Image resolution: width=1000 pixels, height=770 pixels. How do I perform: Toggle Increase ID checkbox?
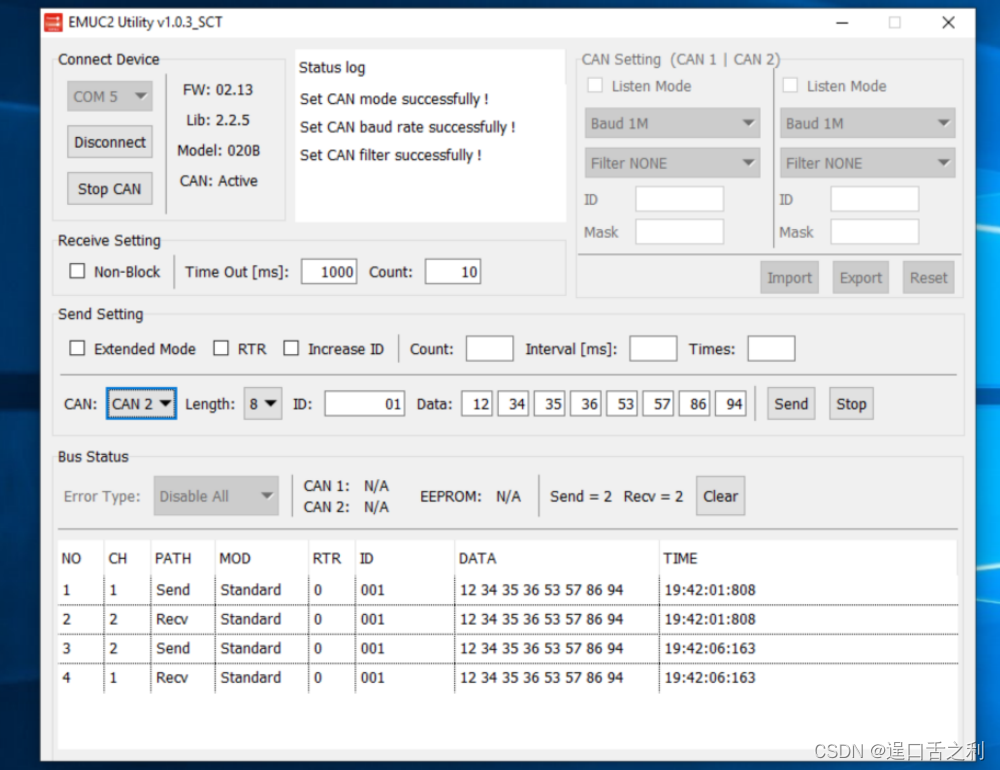click(x=291, y=348)
